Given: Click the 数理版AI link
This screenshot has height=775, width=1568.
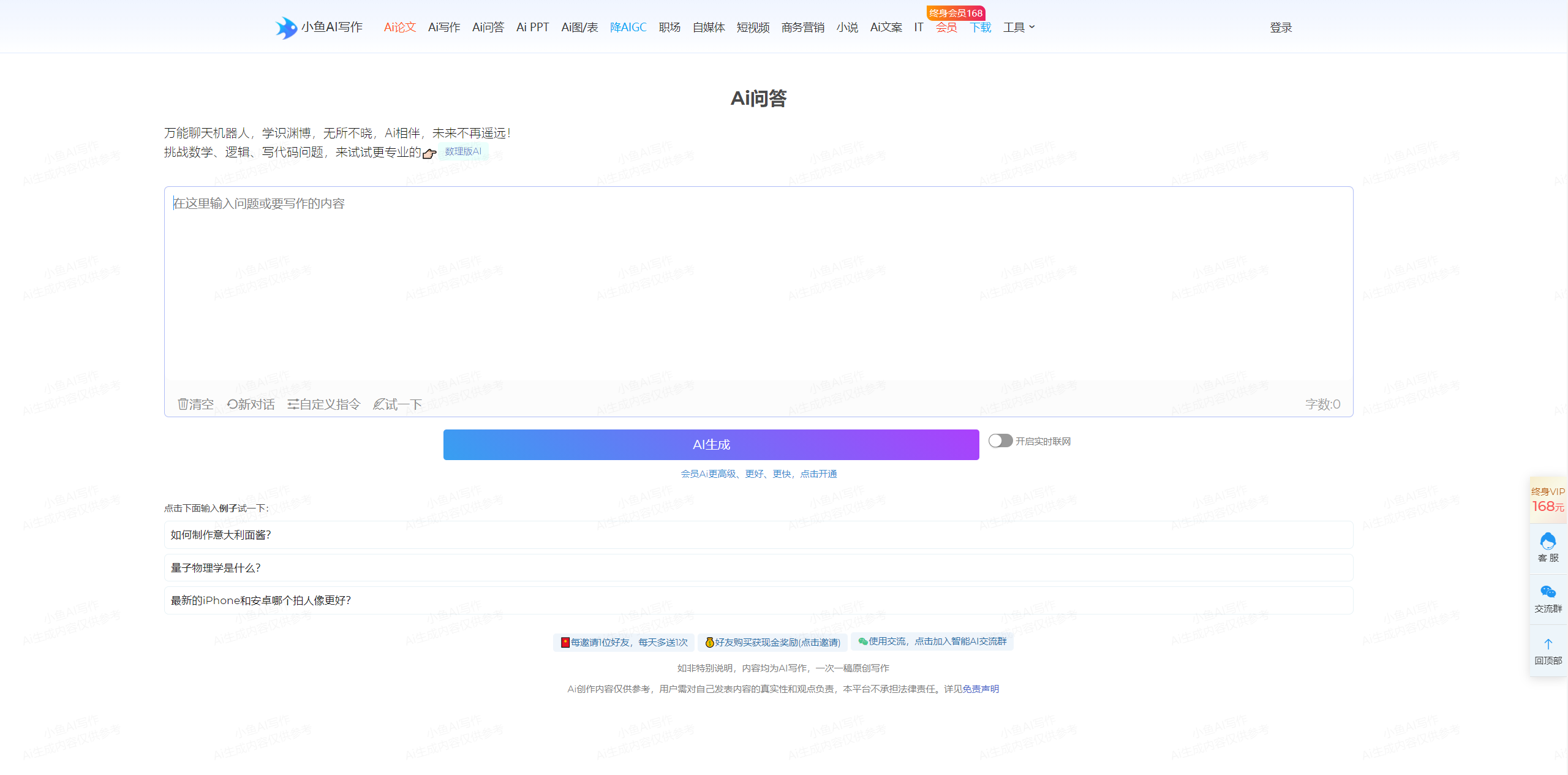Looking at the screenshot, I should tap(463, 152).
